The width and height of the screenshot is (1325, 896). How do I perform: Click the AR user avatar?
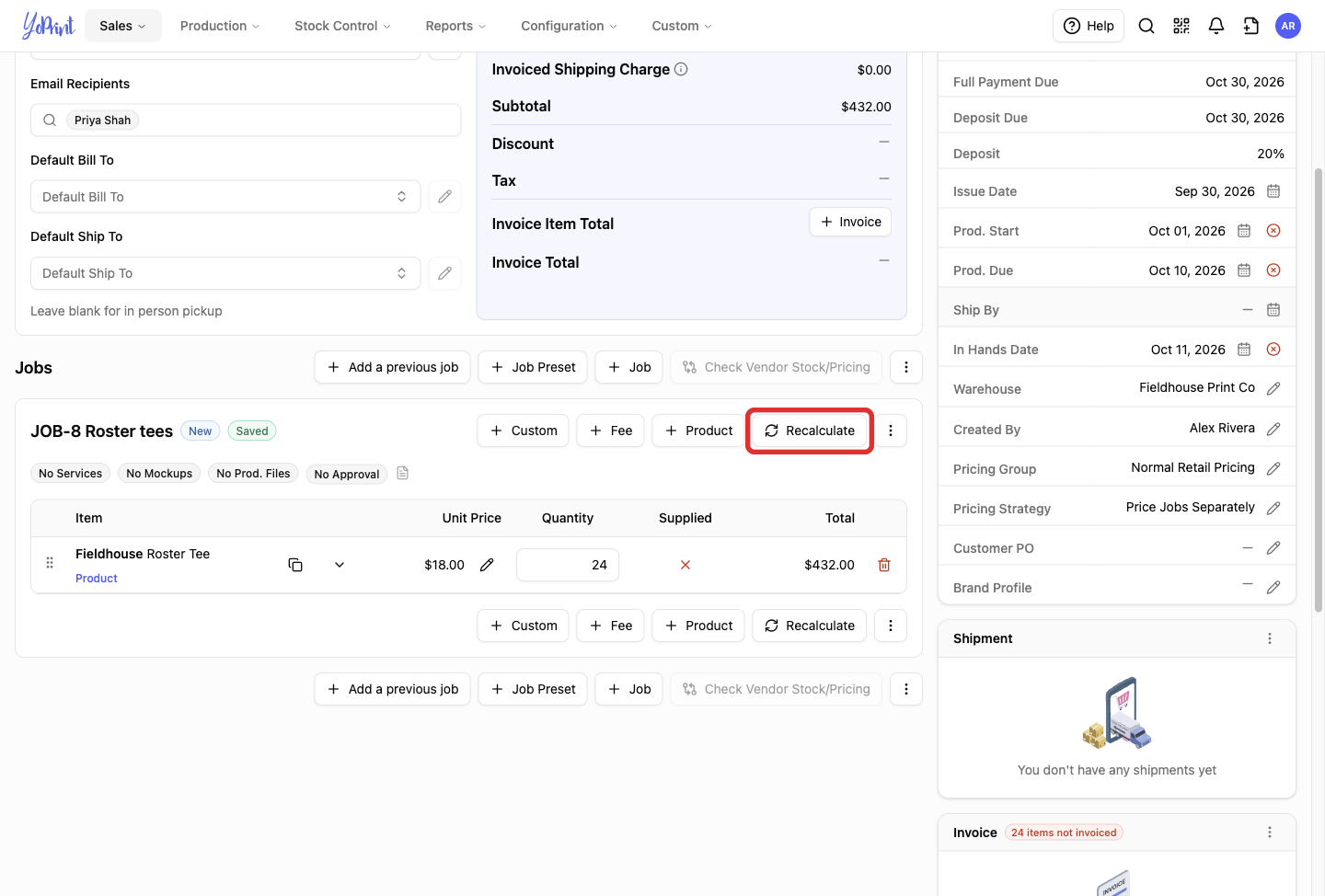pyautogui.click(x=1288, y=26)
